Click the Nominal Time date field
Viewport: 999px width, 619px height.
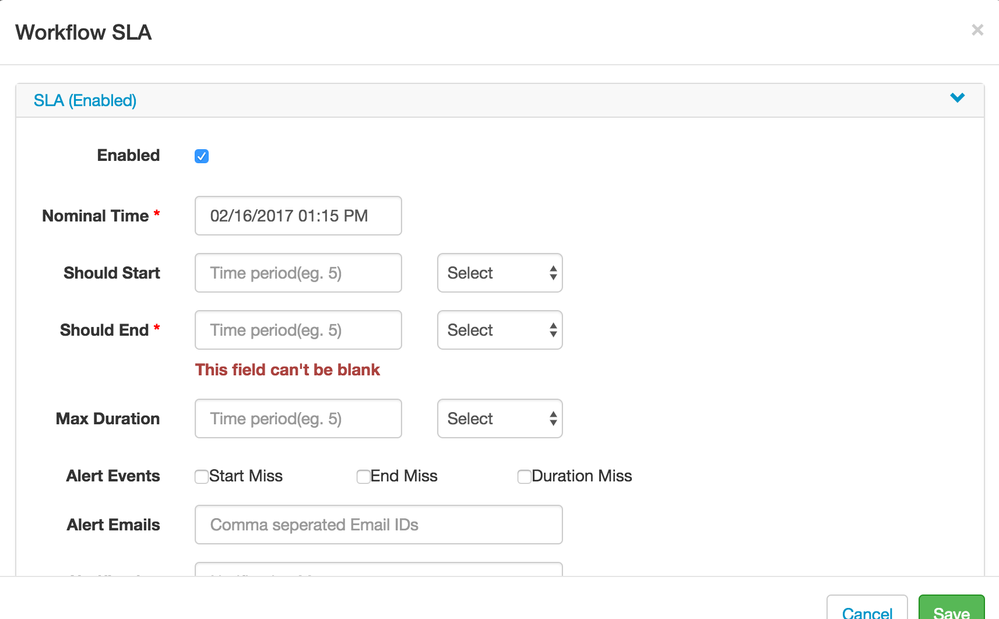[x=298, y=216]
